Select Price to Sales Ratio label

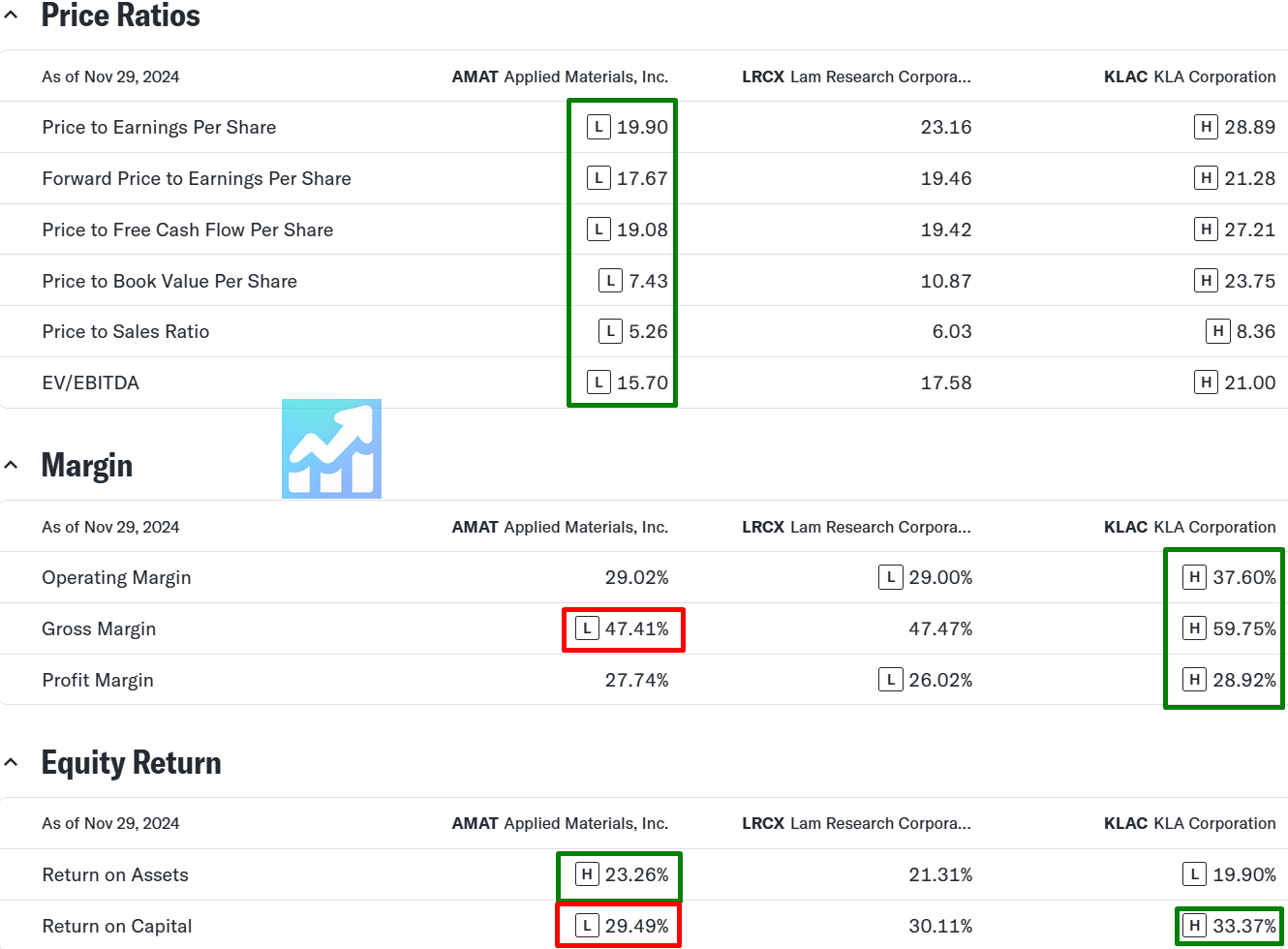click(x=125, y=331)
